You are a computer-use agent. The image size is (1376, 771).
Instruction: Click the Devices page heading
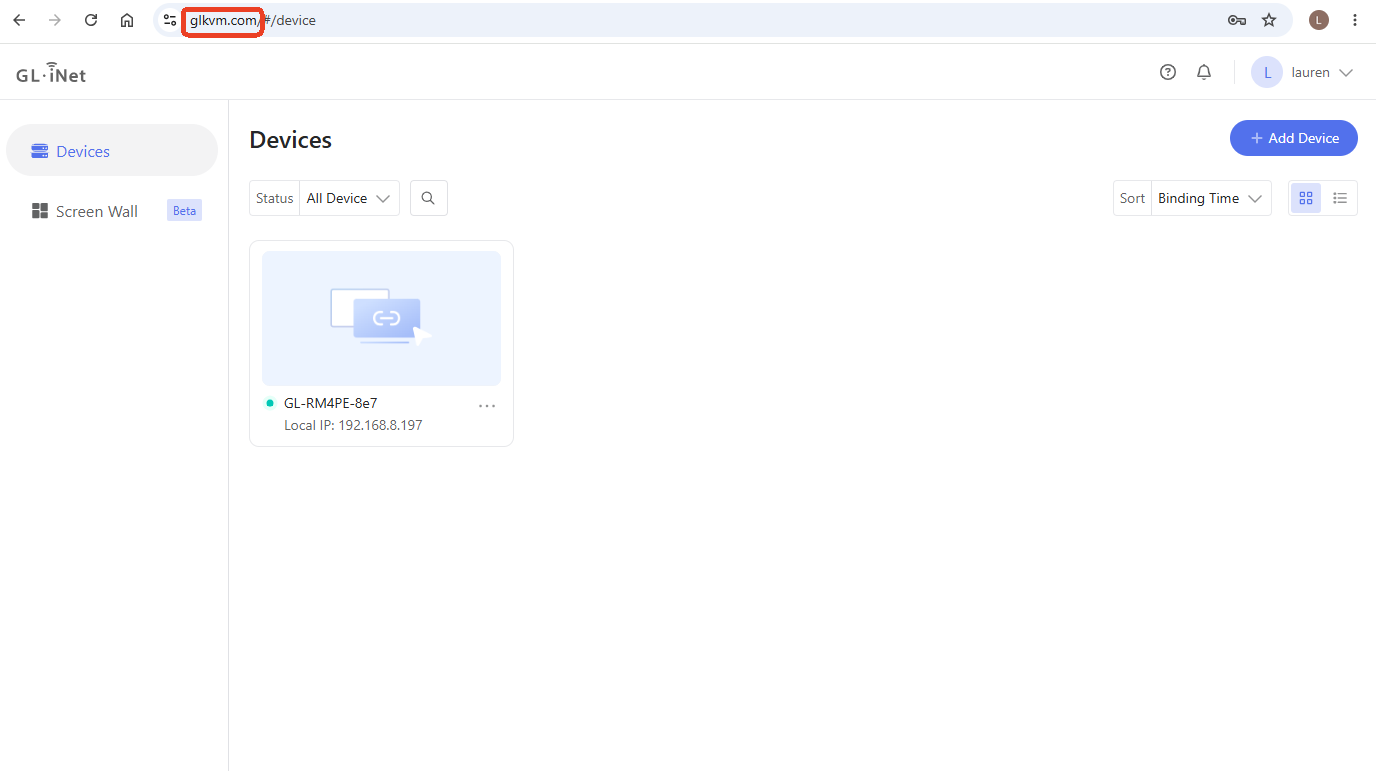click(290, 140)
